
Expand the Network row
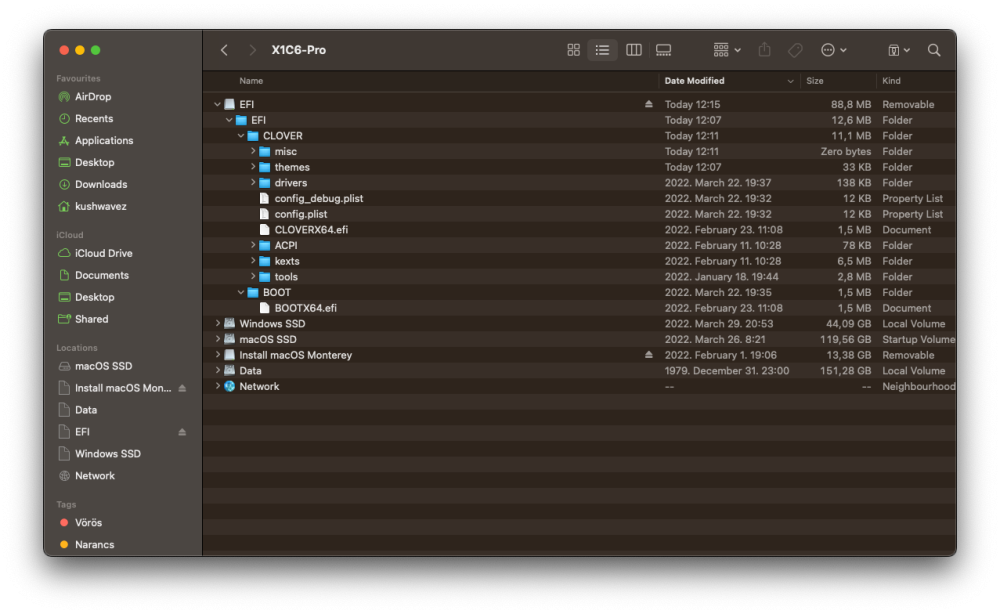pos(217,386)
